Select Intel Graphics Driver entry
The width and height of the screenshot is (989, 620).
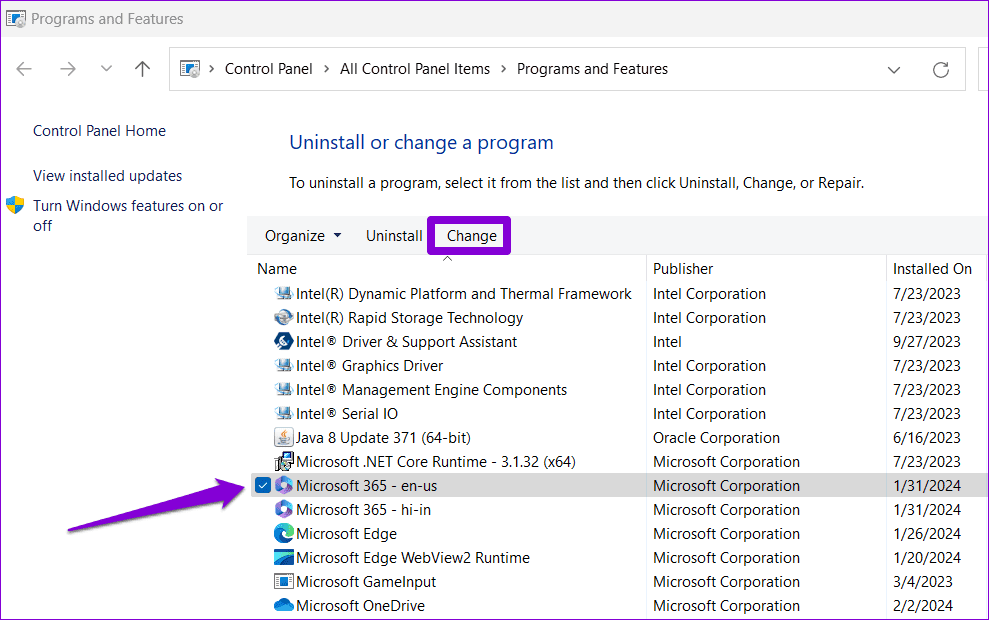(x=370, y=366)
